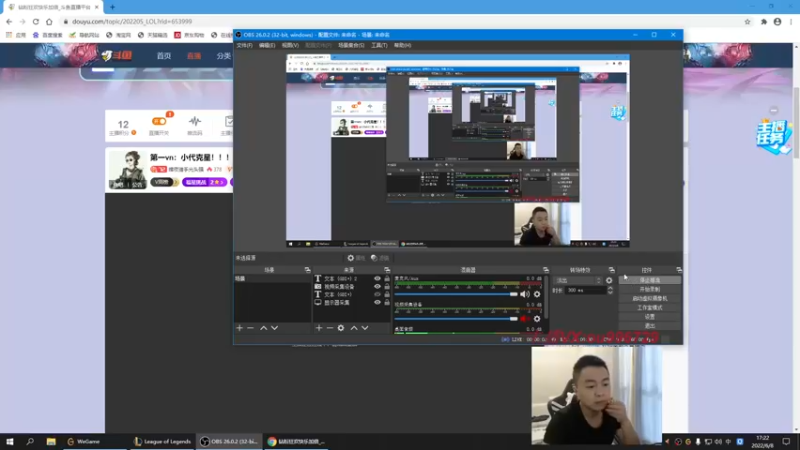Open OBS 帮助(H) menu
The image size is (800, 450).
click(x=403, y=45)
